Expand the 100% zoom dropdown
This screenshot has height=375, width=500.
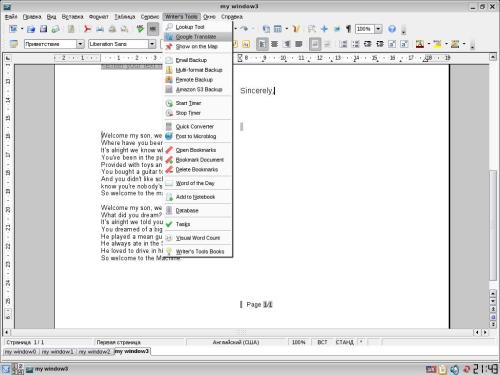(378, 29)
